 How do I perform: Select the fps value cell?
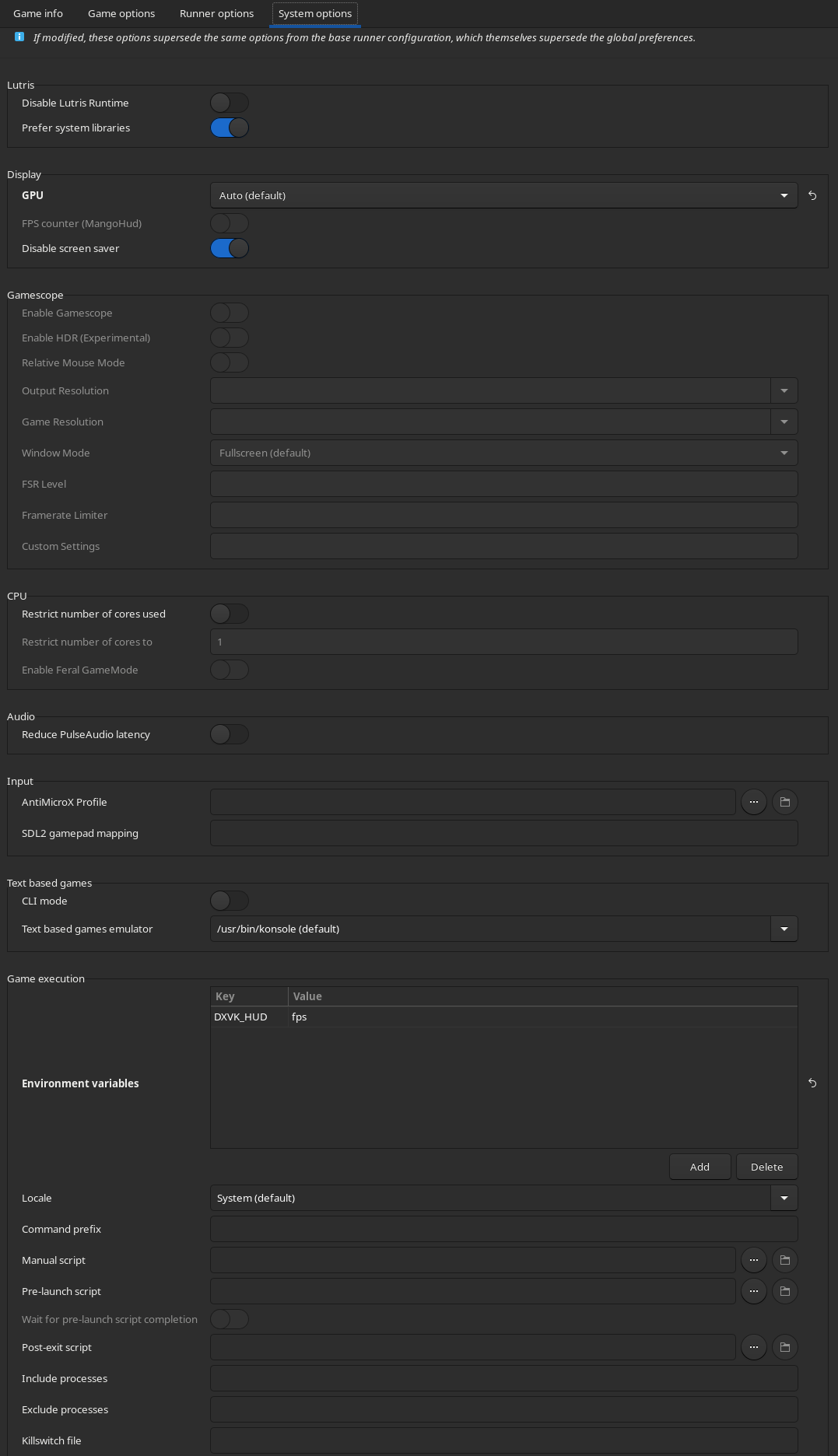[542, 1017]
